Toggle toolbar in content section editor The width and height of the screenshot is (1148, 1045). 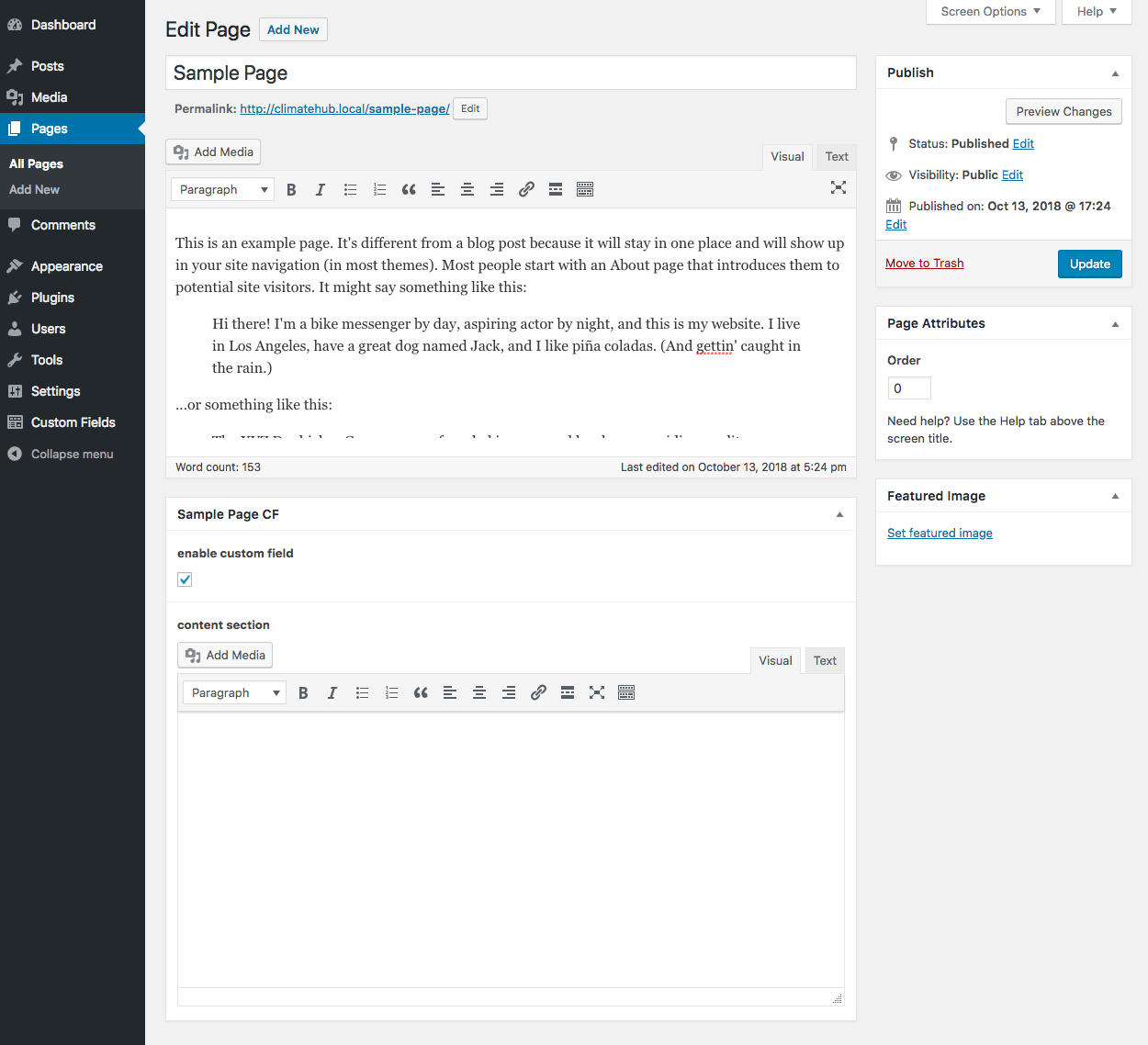626,692
